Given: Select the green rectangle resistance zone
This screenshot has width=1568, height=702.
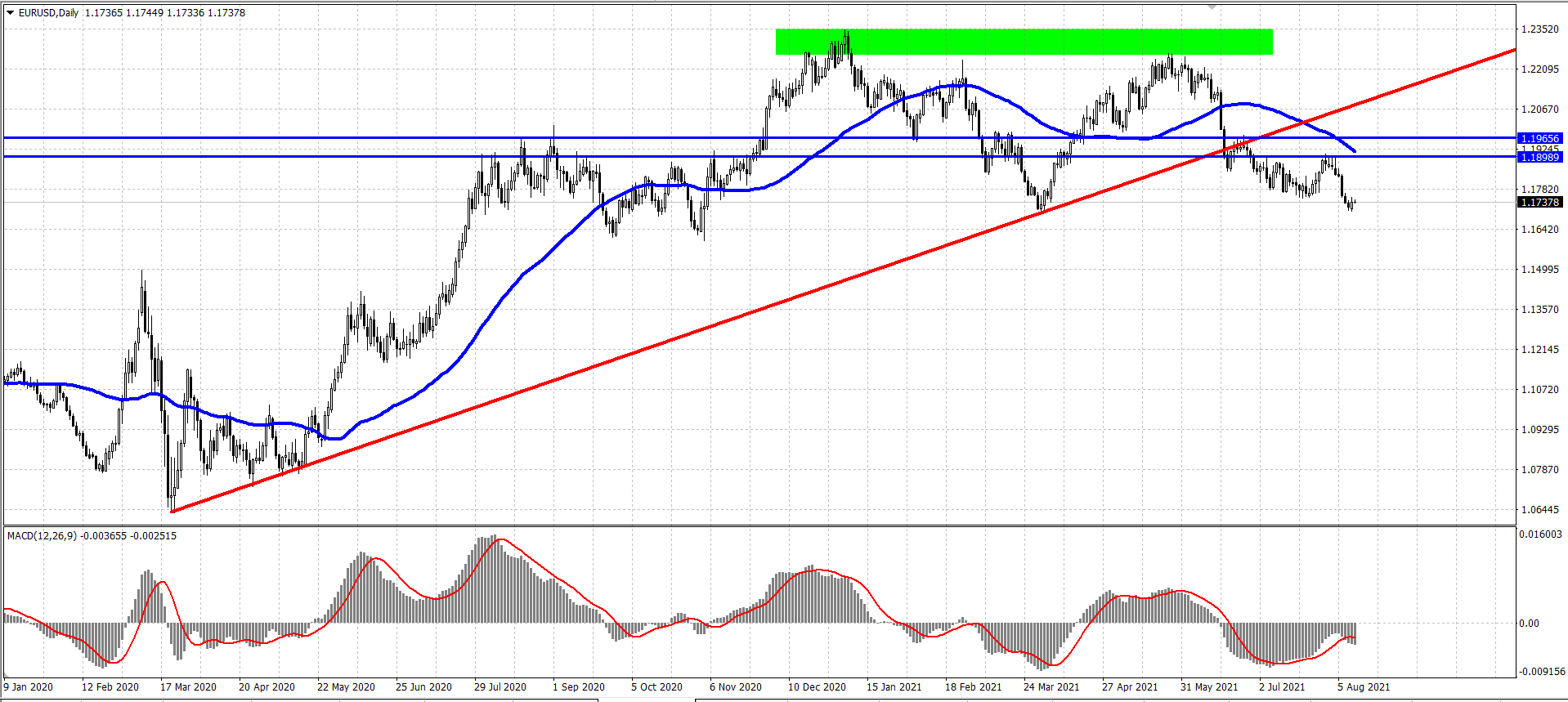Looking at the screenshot, I should pyautogui.click(x=1024, y=42).
